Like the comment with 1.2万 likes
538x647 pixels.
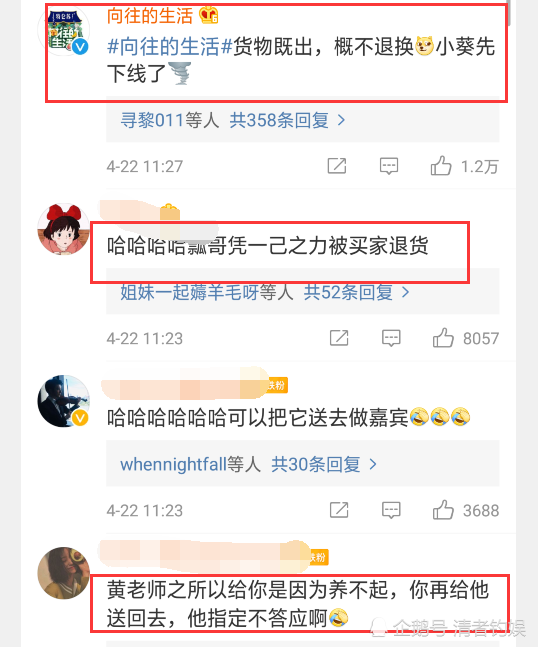pos(441,166)
